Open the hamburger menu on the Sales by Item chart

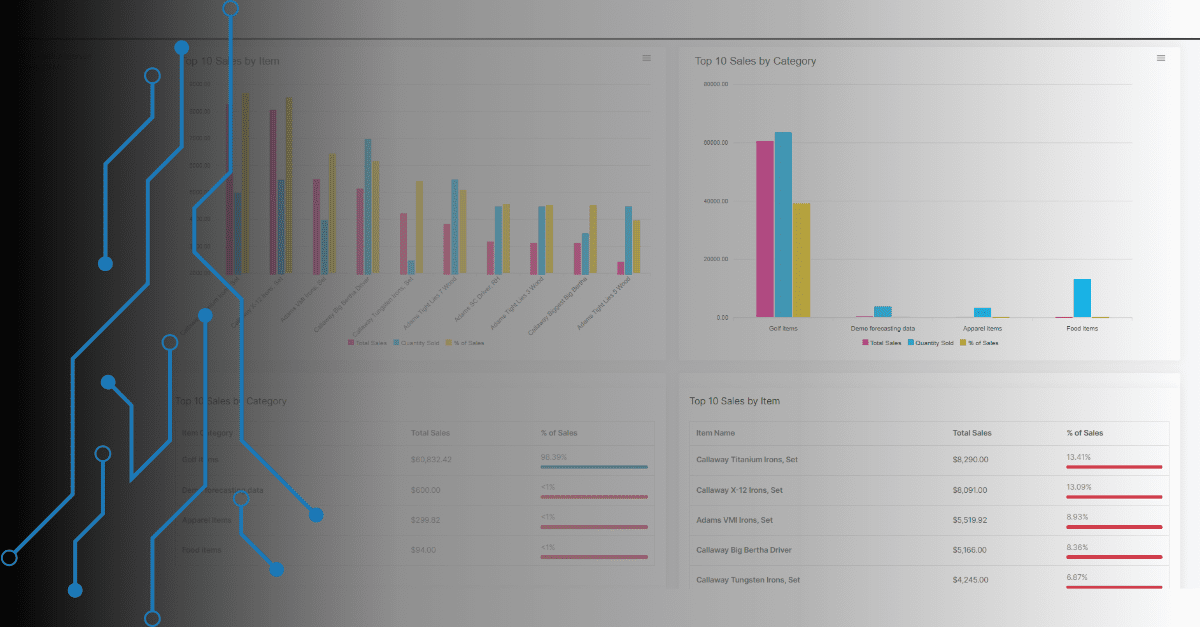[x=646, y=58]
